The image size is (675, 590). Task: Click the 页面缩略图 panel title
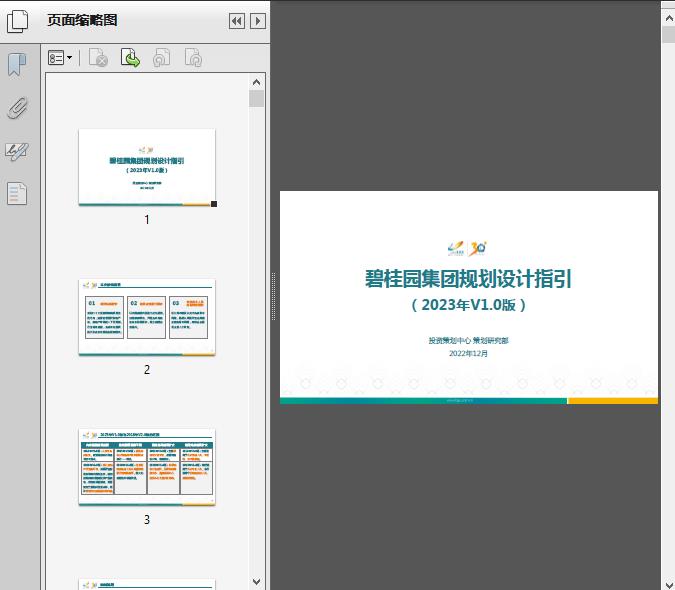pos(82,20)
